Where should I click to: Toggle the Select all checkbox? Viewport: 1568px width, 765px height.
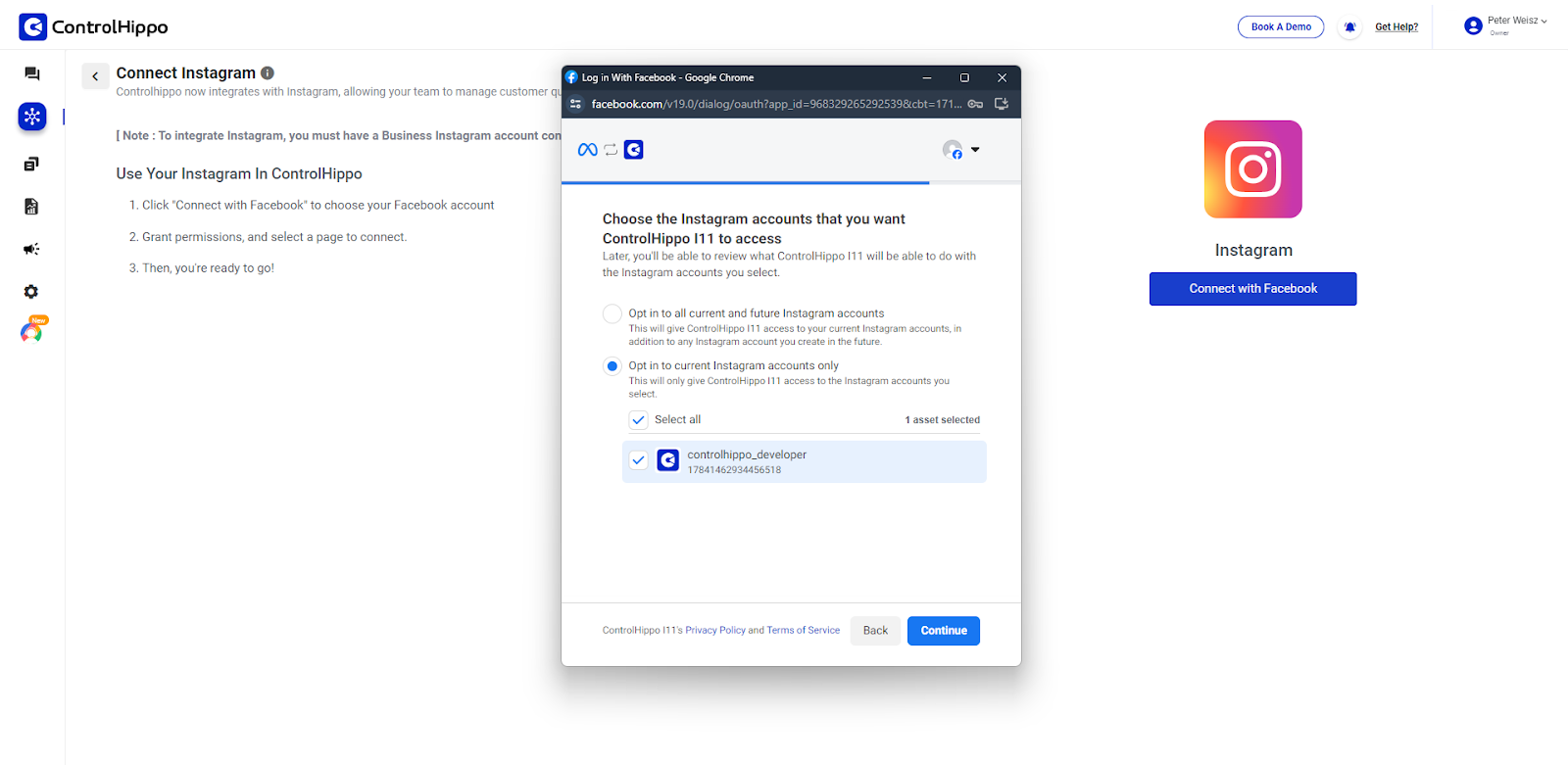pos(639,420)
